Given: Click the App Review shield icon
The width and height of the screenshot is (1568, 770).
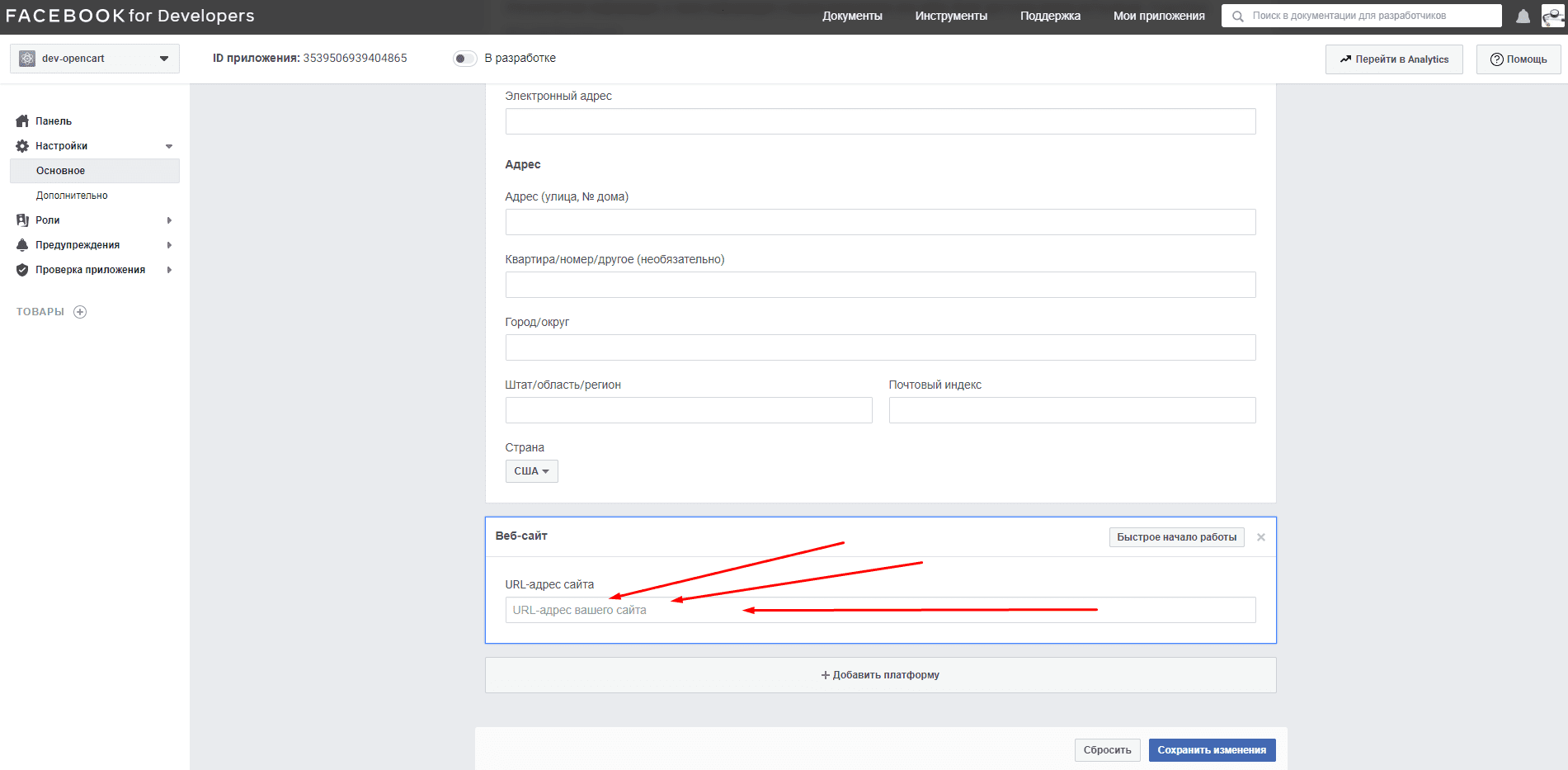Looking at the screenshot, I should tap(22, 270).
